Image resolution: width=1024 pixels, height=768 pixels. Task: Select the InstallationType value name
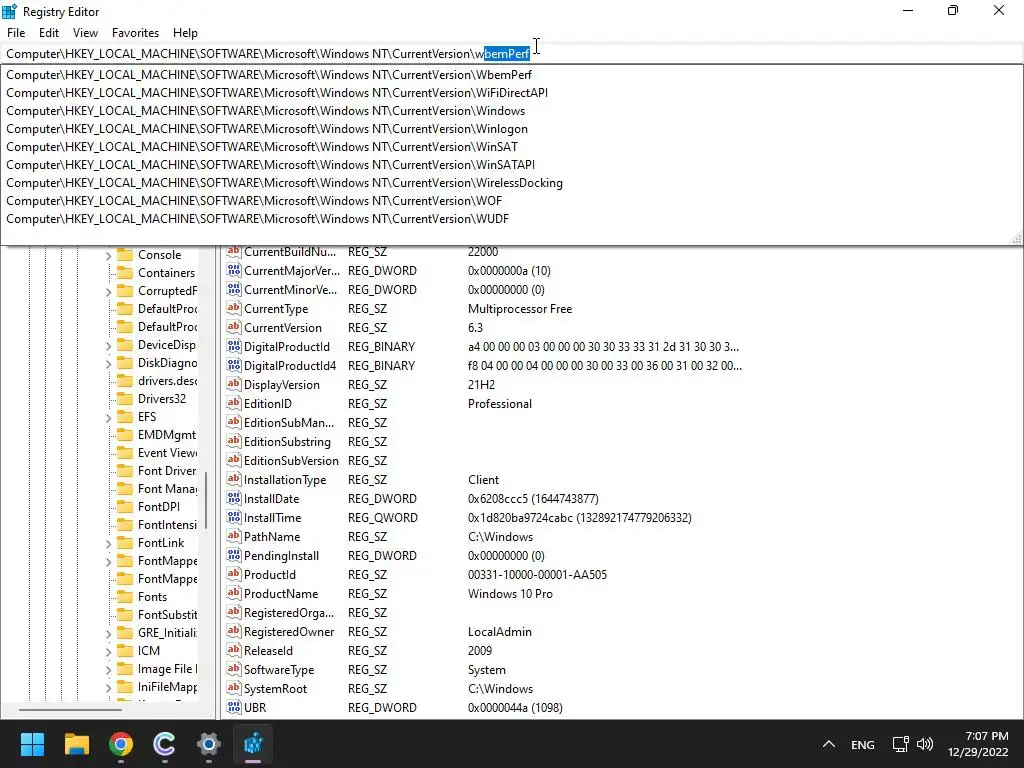pos(285,479)
